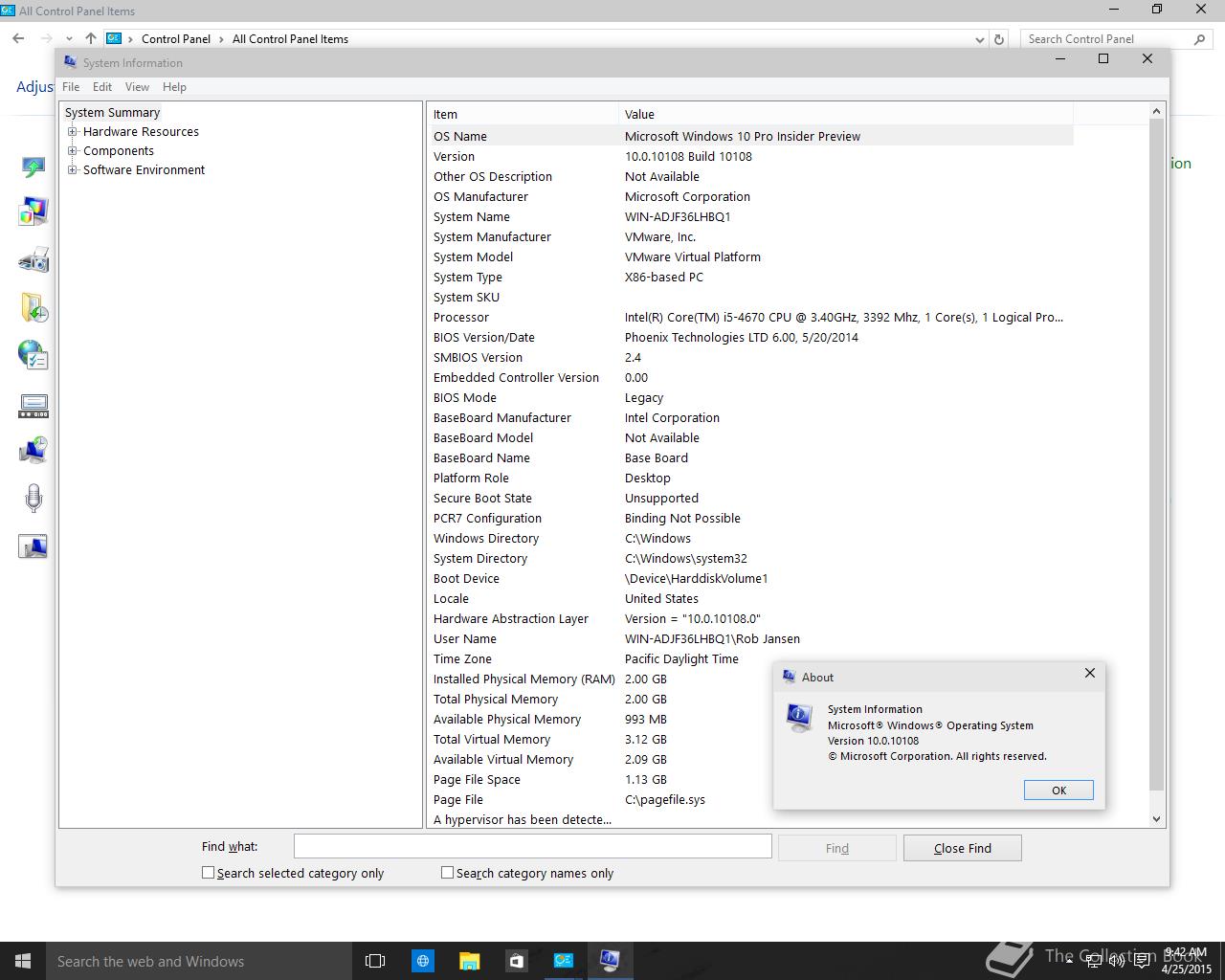This screenshot has height=980, width=1225.
Task: Click the Back arrow in Control Panel
Action: (x=18, y=39)
